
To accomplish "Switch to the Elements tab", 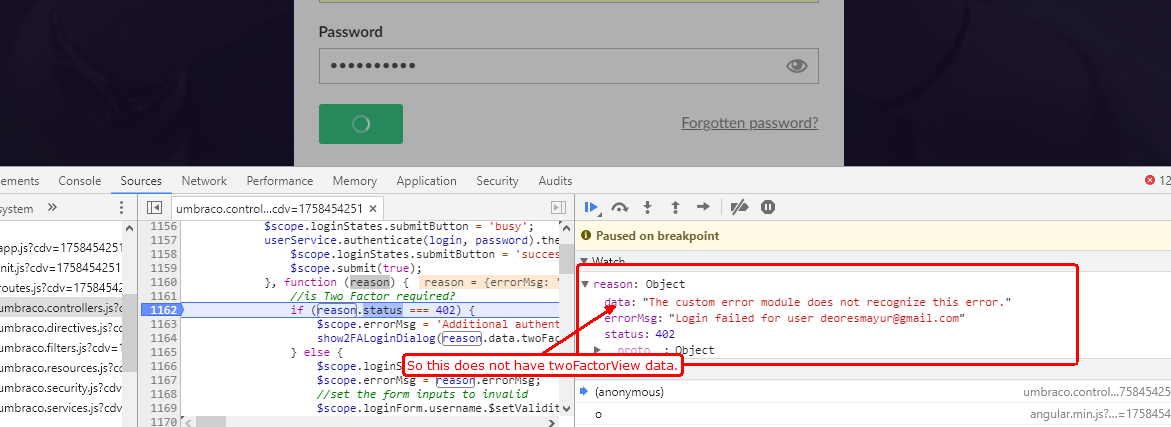I will click(x=19, y=181).
